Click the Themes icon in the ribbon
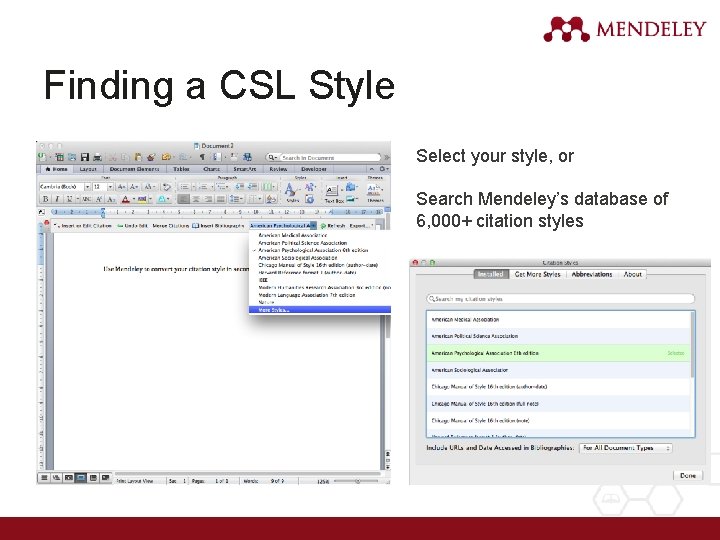Image resolution: width=720 pixels, height=540 pixels. click(375, 192)
